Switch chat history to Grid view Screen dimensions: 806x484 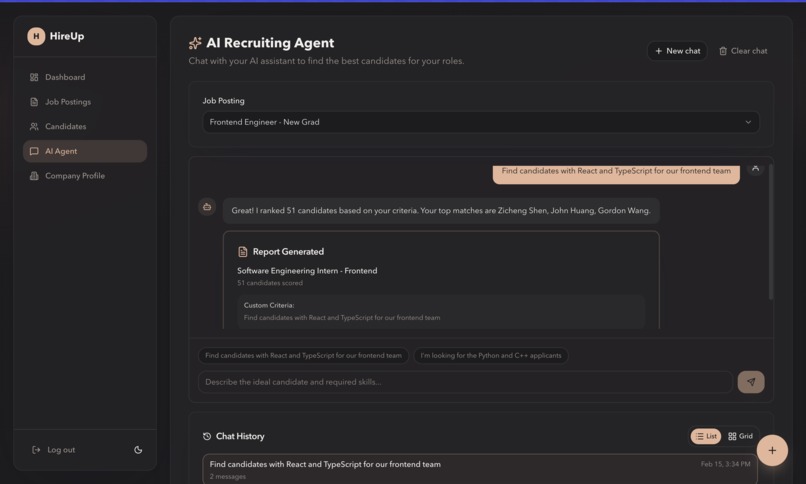point(740,436)
